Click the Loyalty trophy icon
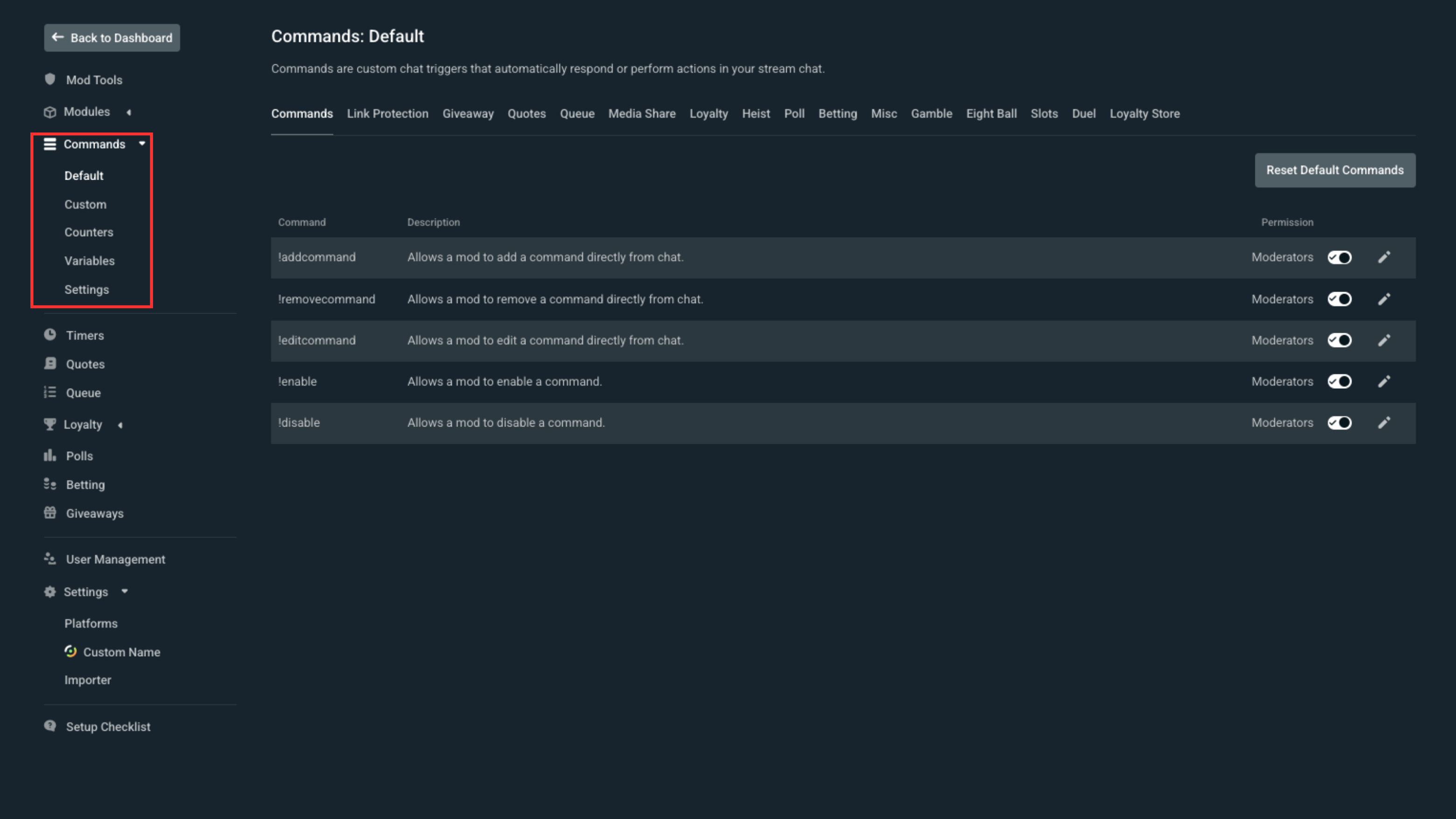The image size is (1456, 819). [50, 424]
